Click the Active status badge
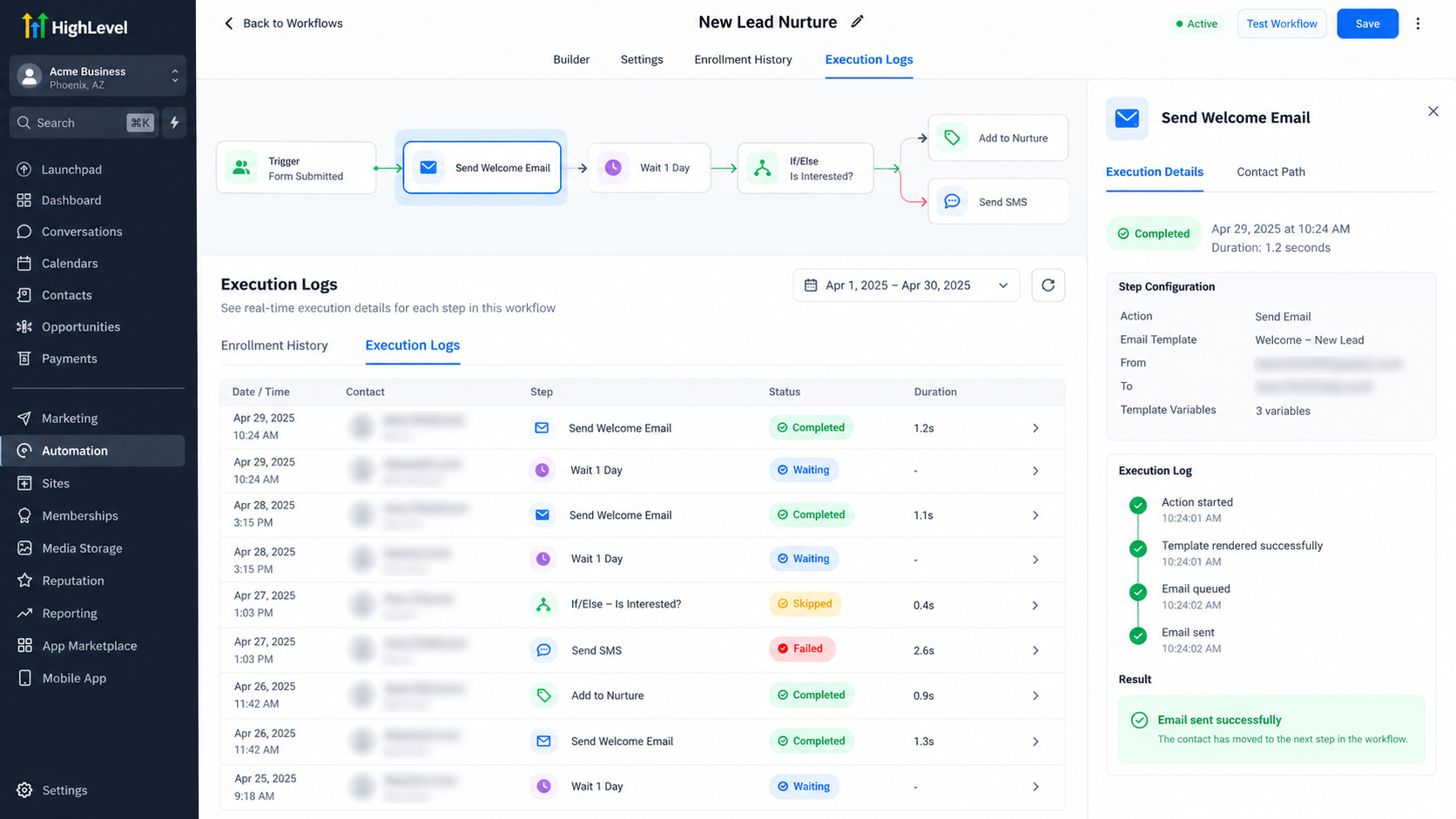This screenshot has width=1456, height=819. pos(1197,23)
